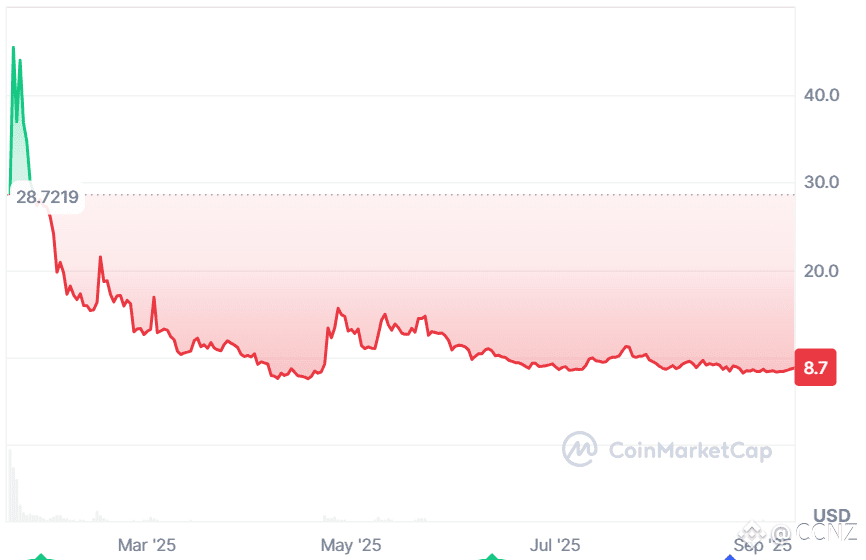Click the blue marker under Sep '25
The image size is (866, 560).
(730, 557)
